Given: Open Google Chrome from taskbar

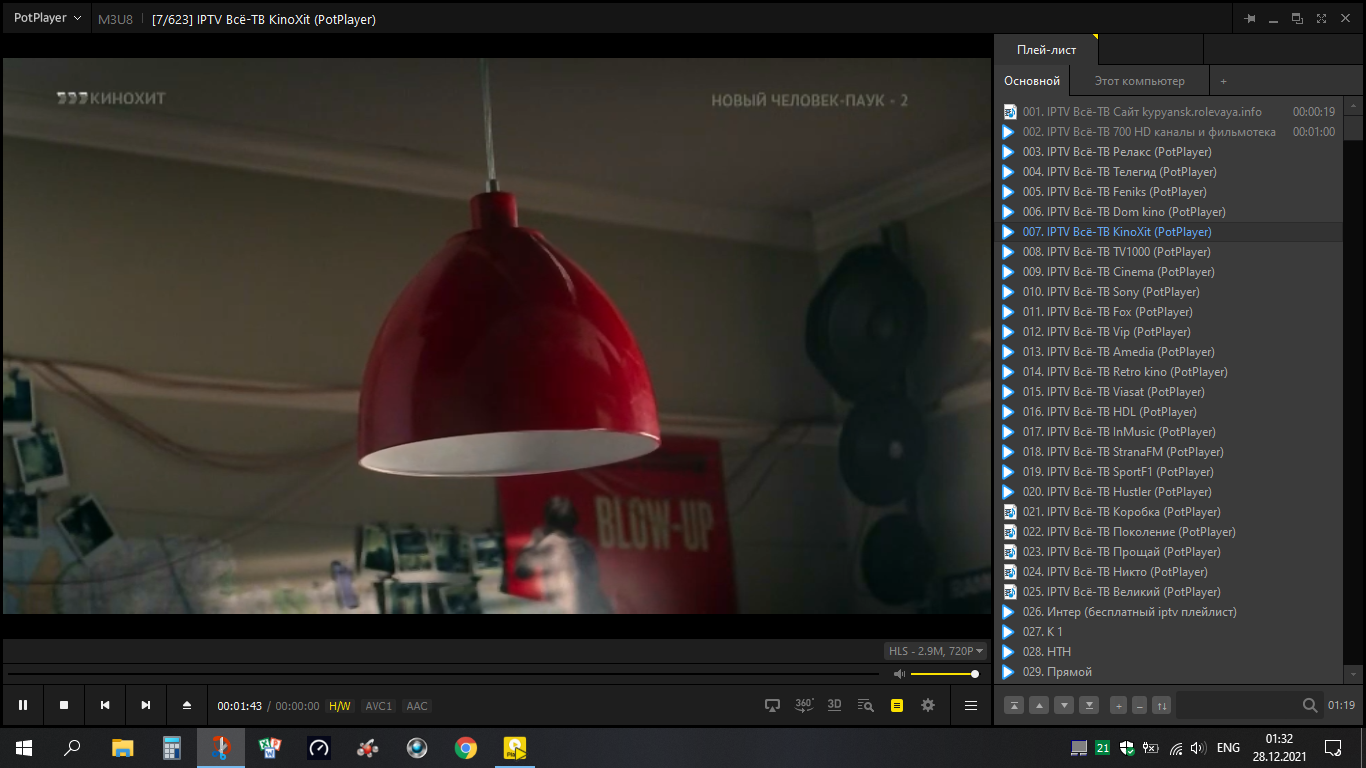Looking at the screenshot, I should (x=465, y=747).
